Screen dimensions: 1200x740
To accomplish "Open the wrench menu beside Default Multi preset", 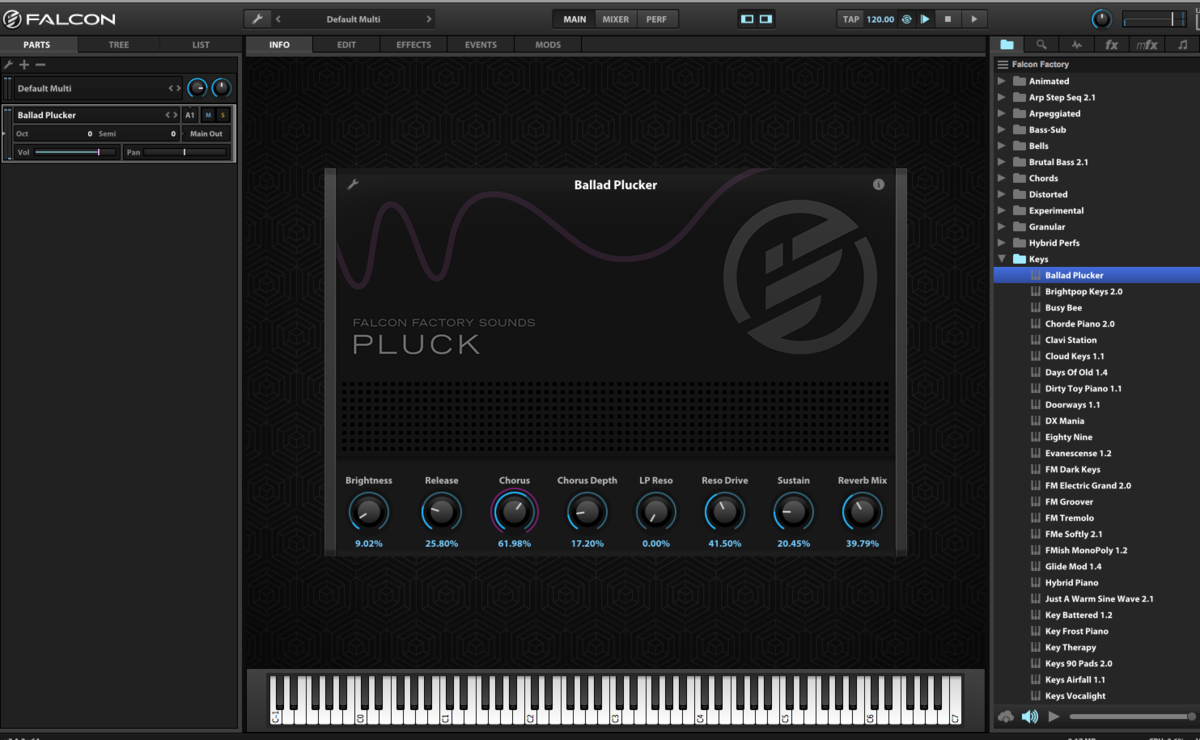I will tap(258, 19).
